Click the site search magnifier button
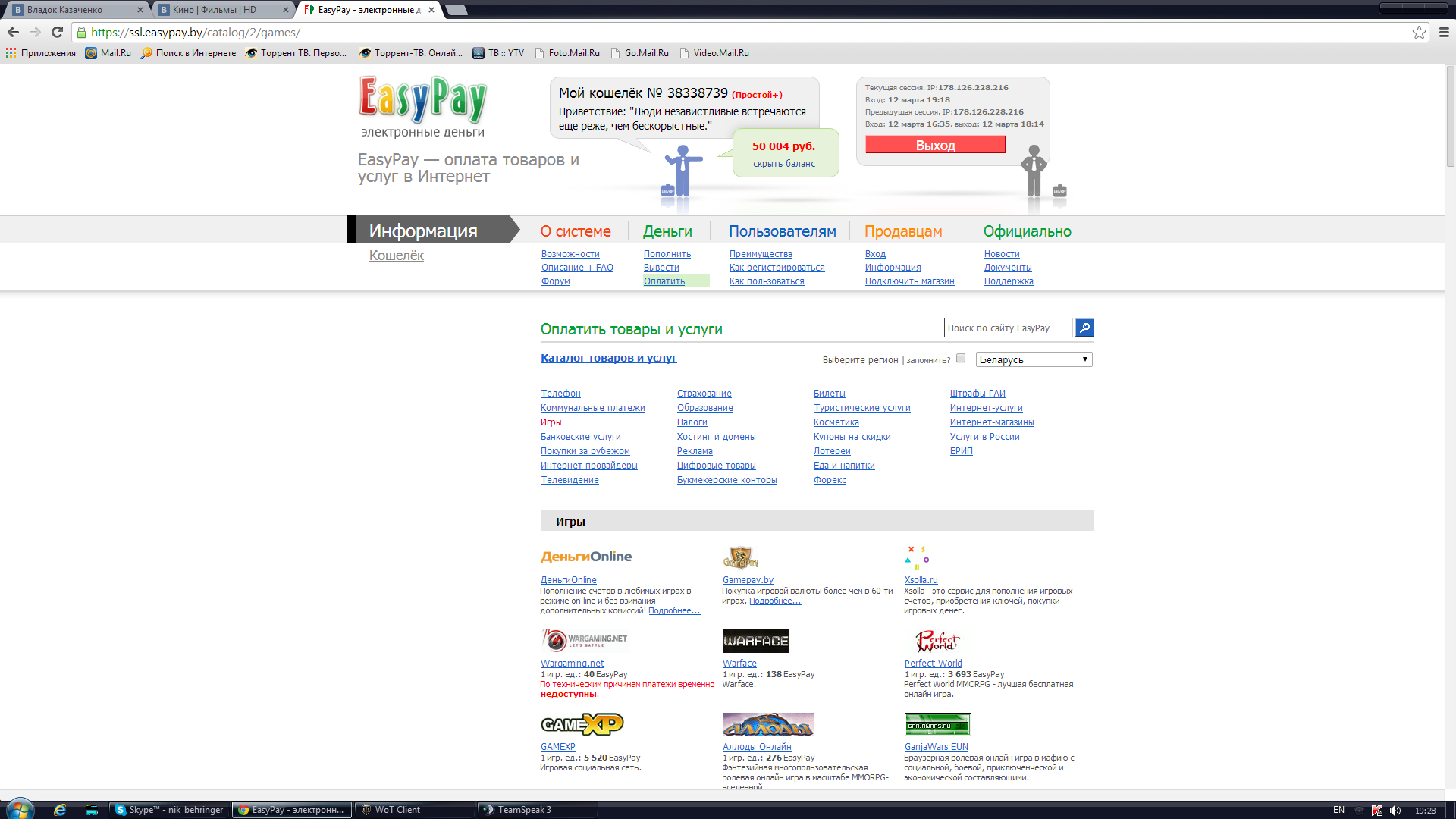Image resolution: width=1456 pixels, height=819 pixels. tap(1085, 328)
